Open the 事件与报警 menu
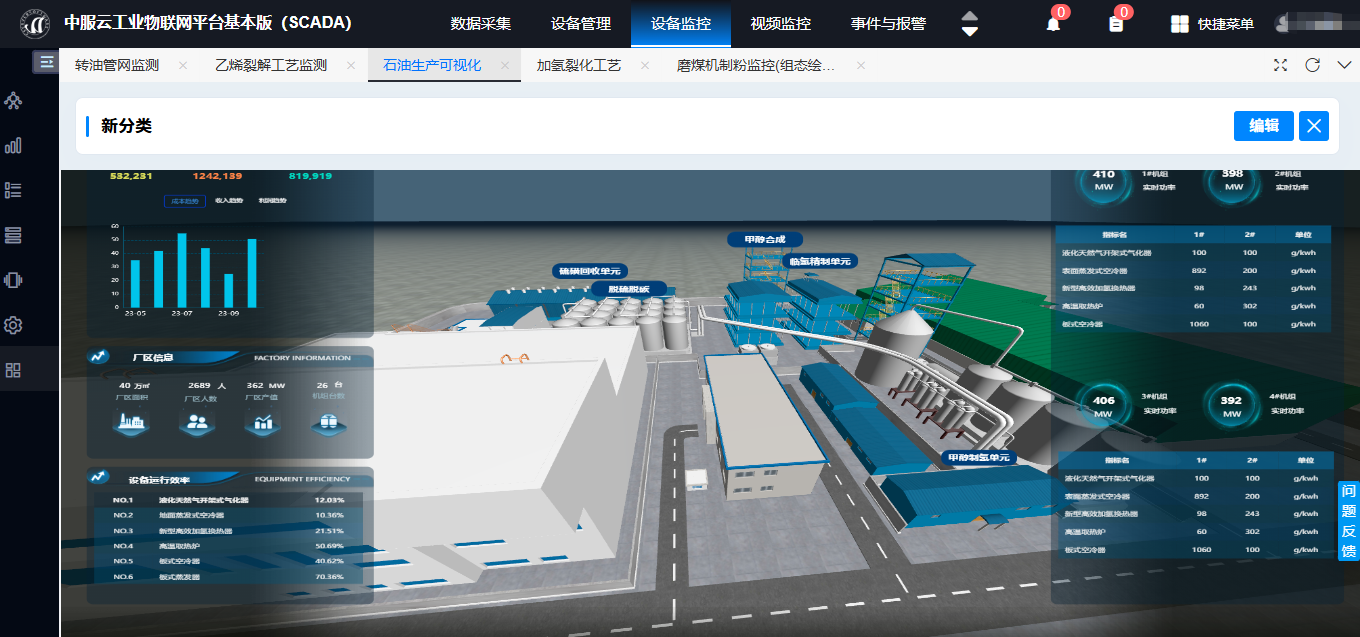This screenshot has height=637, width=1360. coord(888,24)
